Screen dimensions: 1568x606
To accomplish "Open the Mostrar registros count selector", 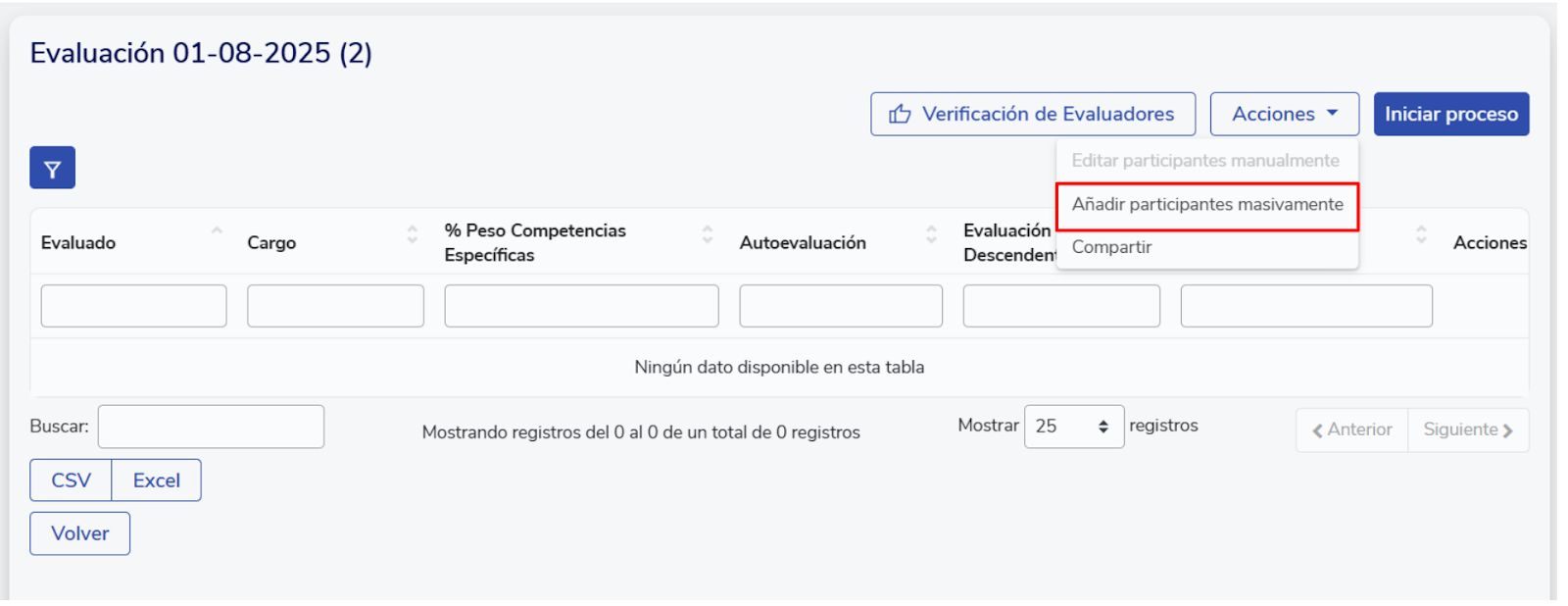I will [x=1073, y=427].
